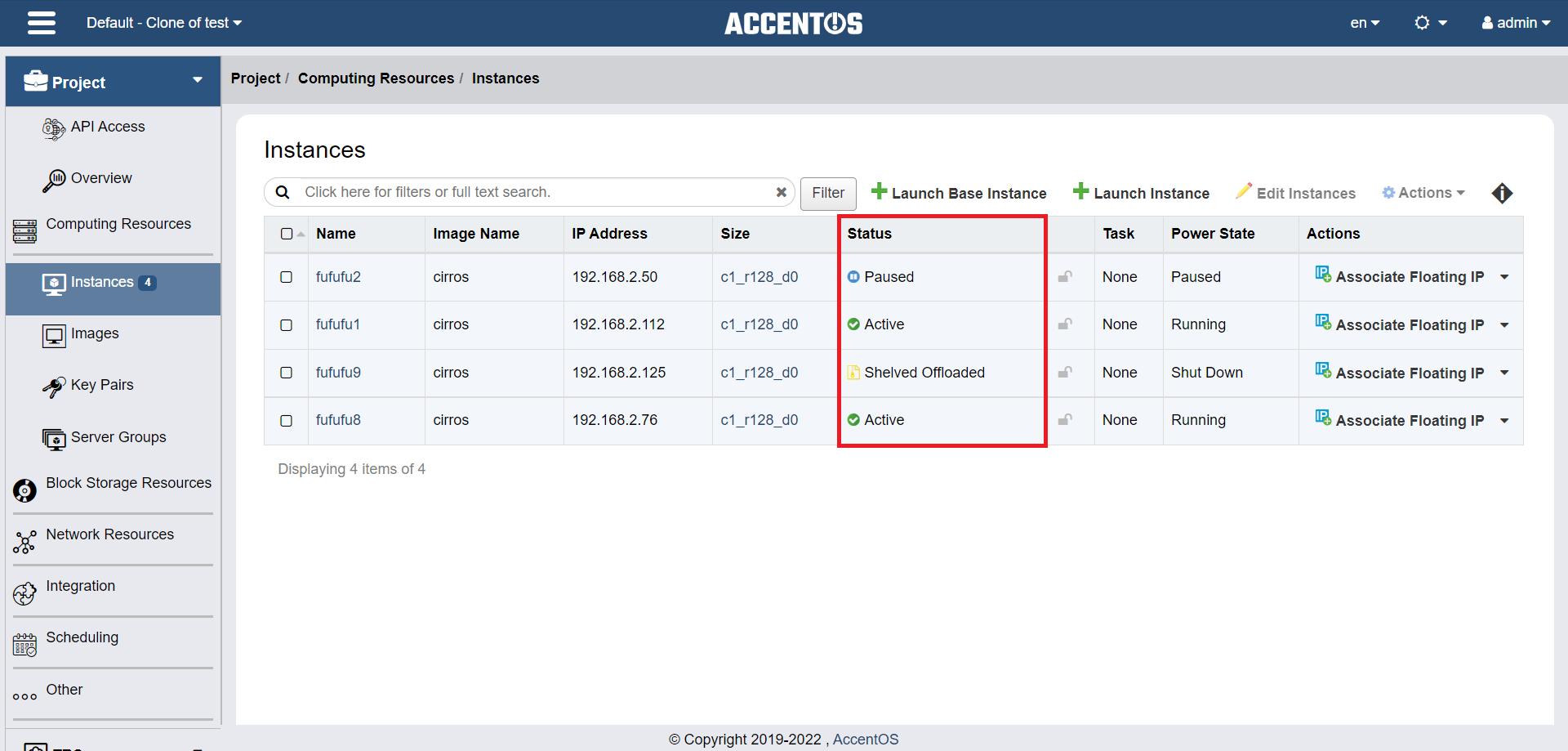
Task: Expand action dropdown arrow for fufufu8
Action: (x=1504, y=421)
